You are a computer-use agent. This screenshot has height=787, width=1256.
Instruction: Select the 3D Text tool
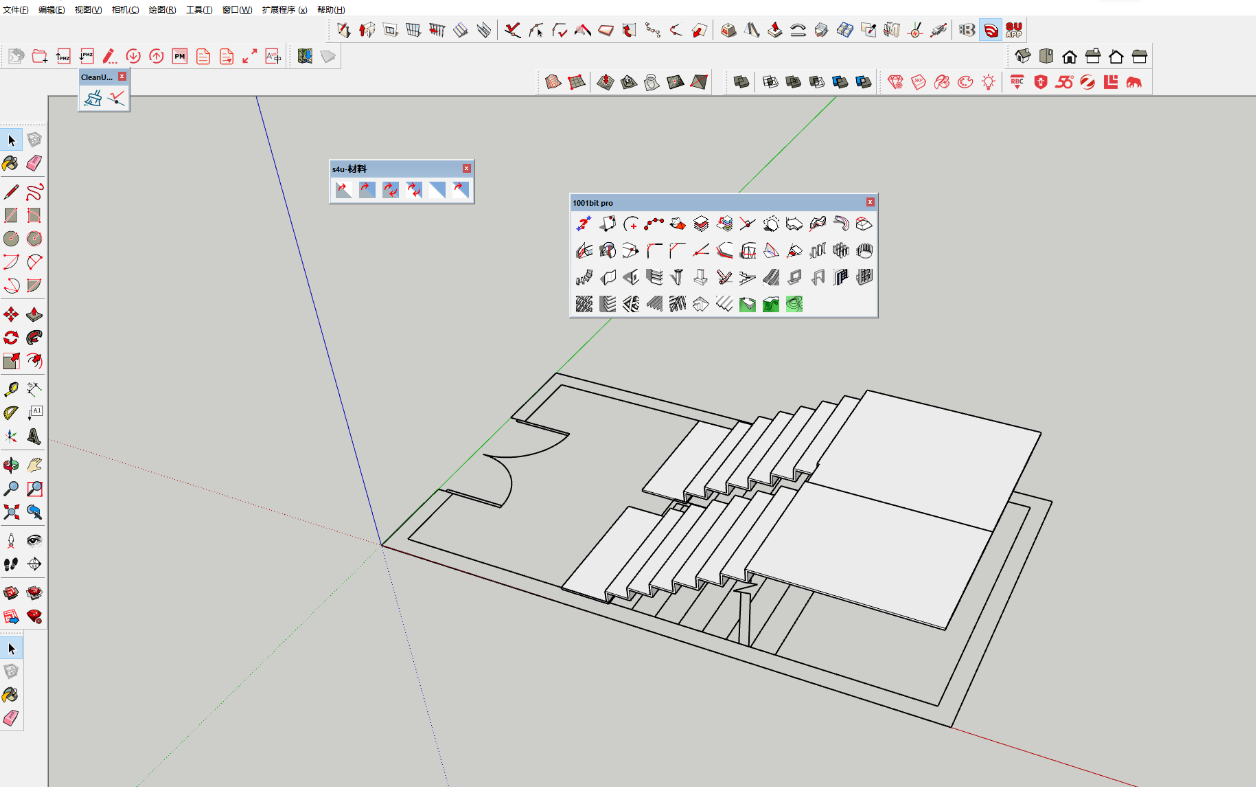click(34, 436)
